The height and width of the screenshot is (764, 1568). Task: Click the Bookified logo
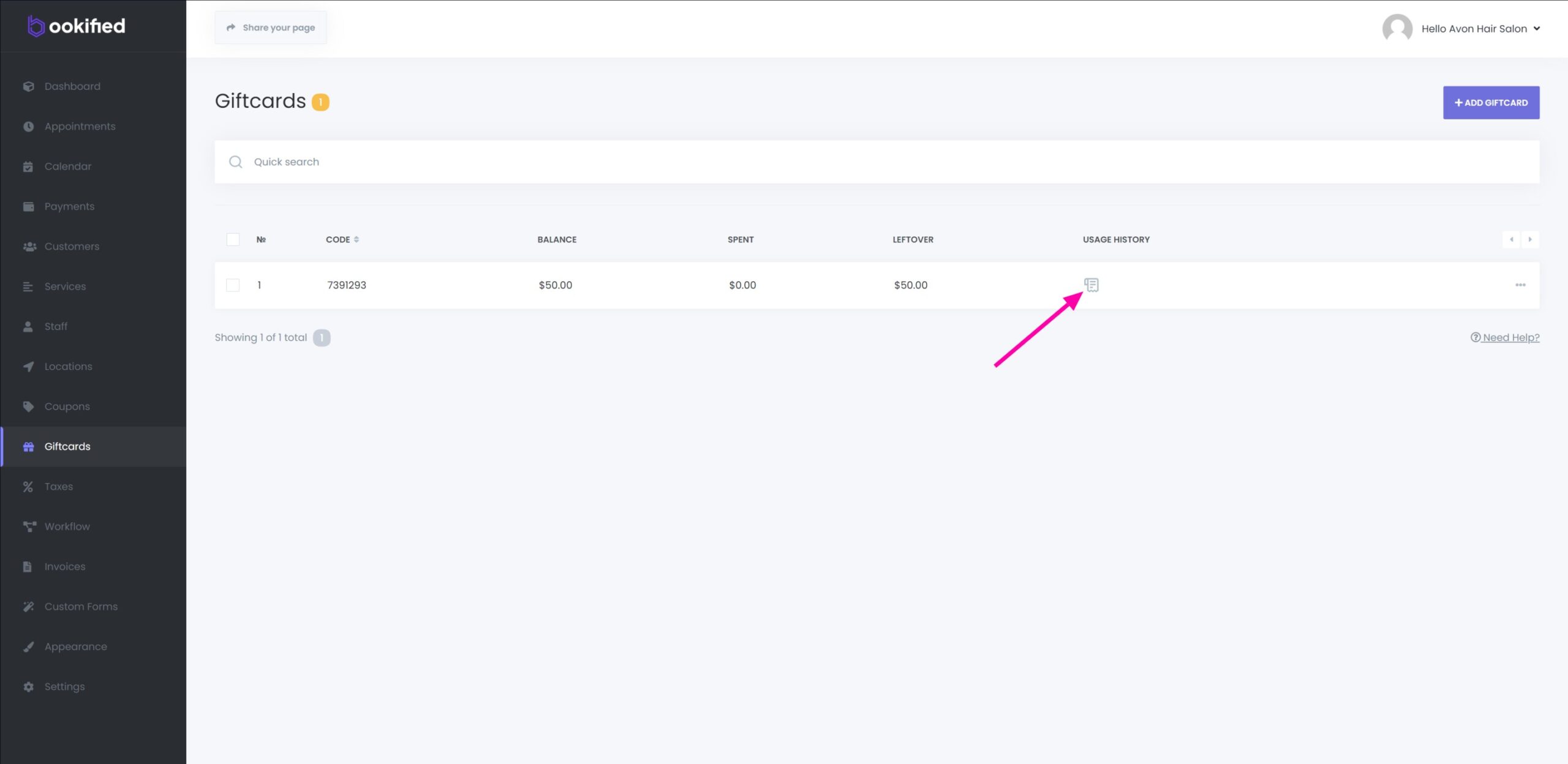77,26
